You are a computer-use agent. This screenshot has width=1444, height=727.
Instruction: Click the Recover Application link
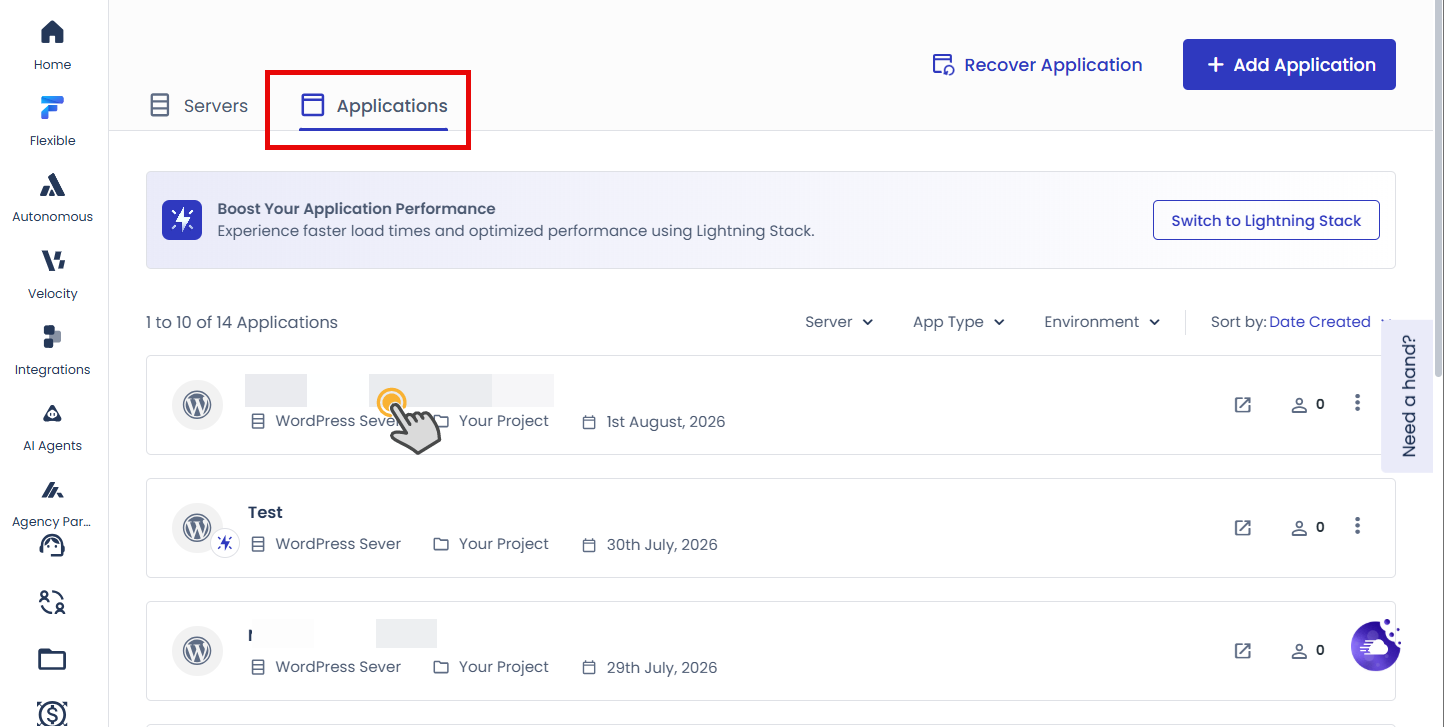[1037, 65]
